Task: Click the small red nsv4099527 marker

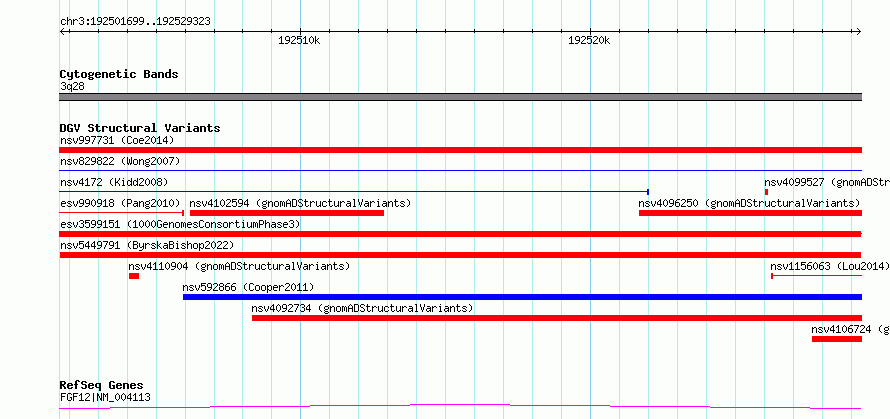Action: 766,192
